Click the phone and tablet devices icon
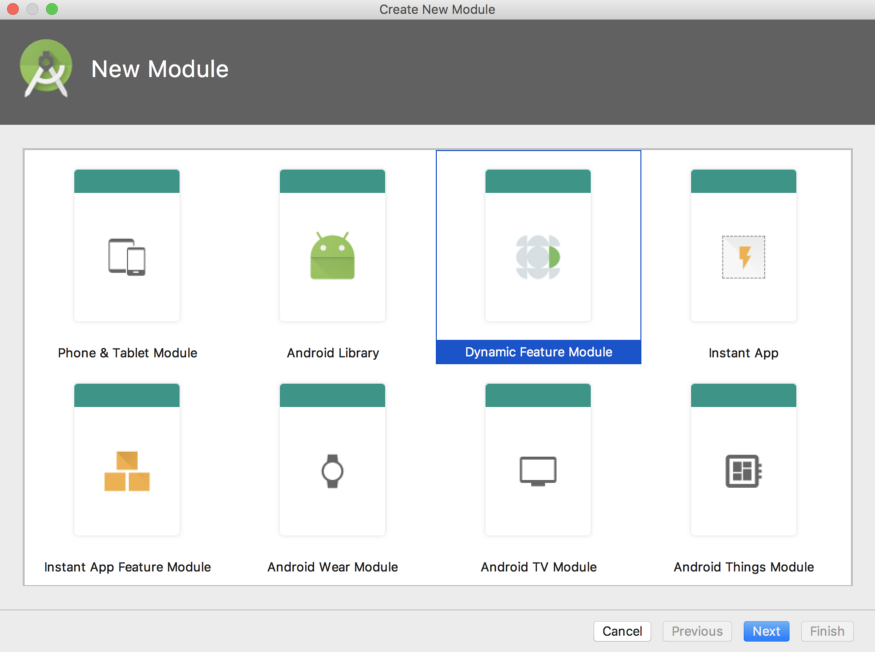Image resolution: width=875 pixels, height=652 pixels. click(x=127, y=256)
